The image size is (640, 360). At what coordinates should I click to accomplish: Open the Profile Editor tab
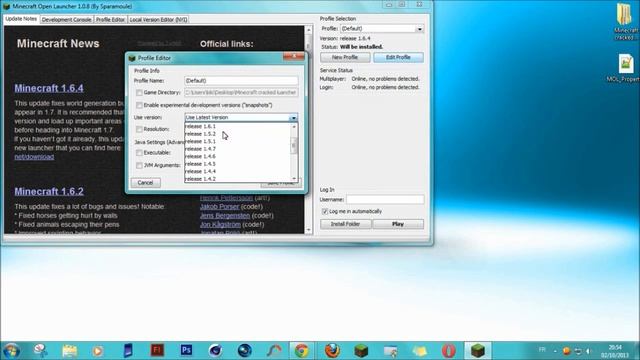coord(110,20)
